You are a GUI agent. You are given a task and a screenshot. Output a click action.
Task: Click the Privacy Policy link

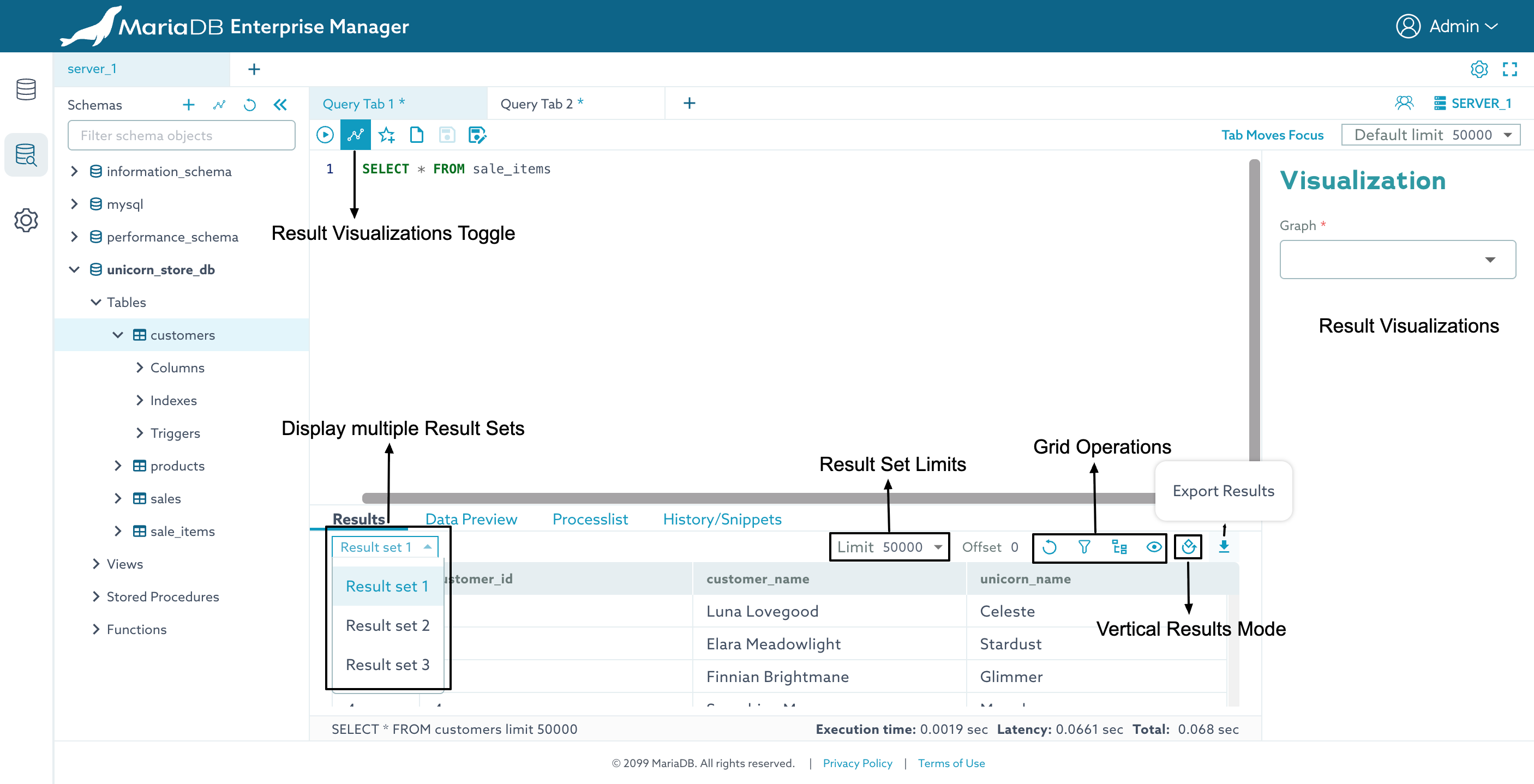[x=857, y=763]
